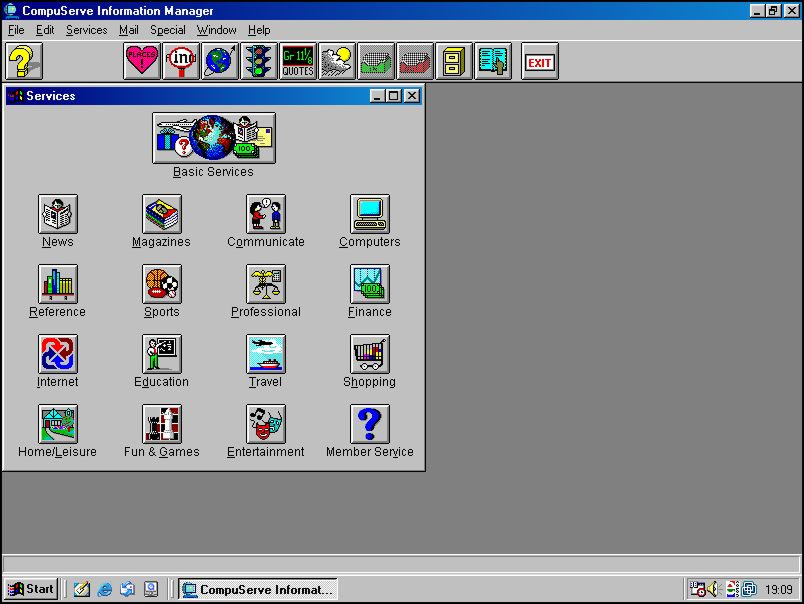
Task: Open the Services menu
Action: coord(86,30)
